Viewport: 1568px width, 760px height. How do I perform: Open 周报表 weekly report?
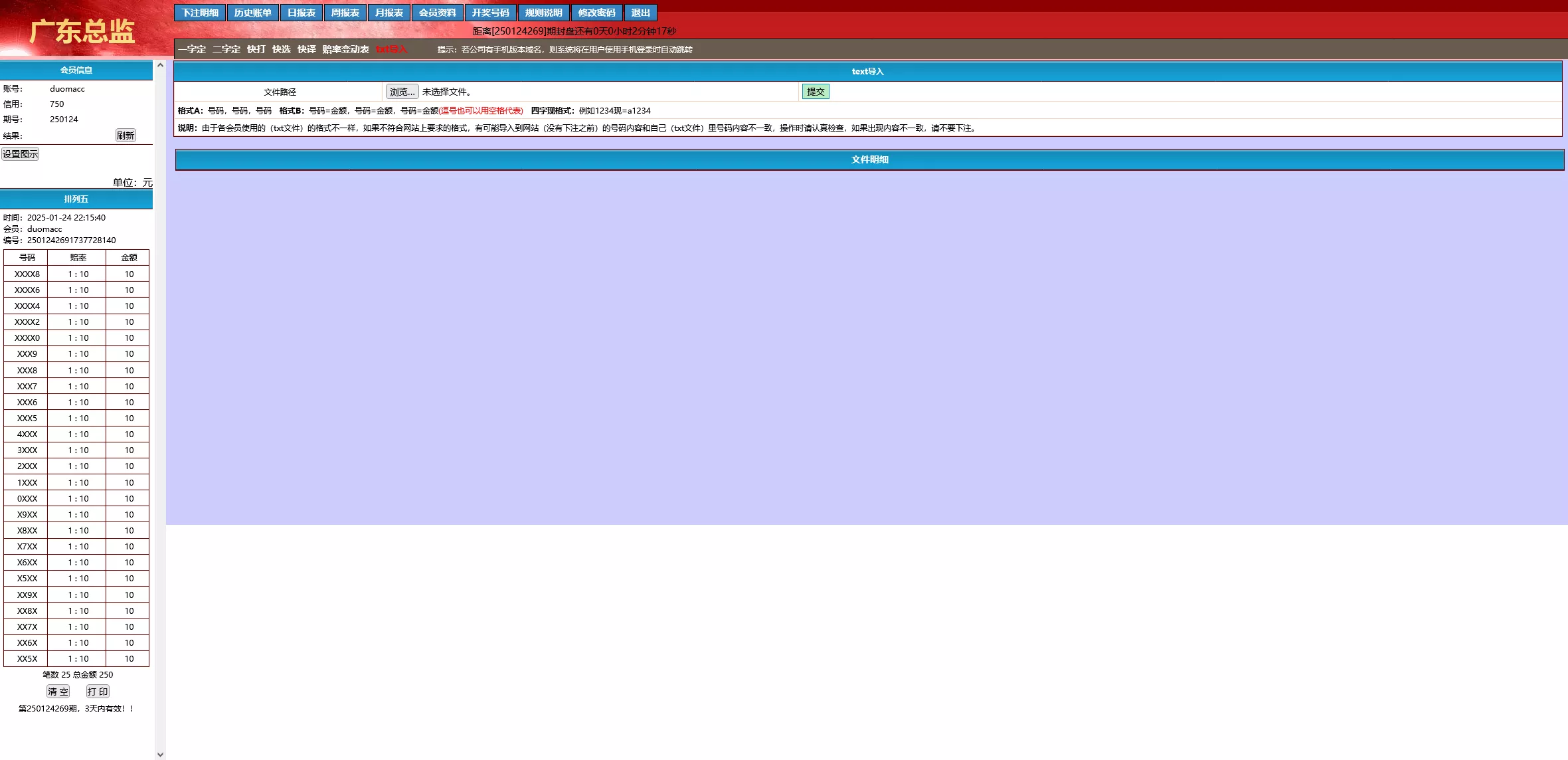click(345, 13)
